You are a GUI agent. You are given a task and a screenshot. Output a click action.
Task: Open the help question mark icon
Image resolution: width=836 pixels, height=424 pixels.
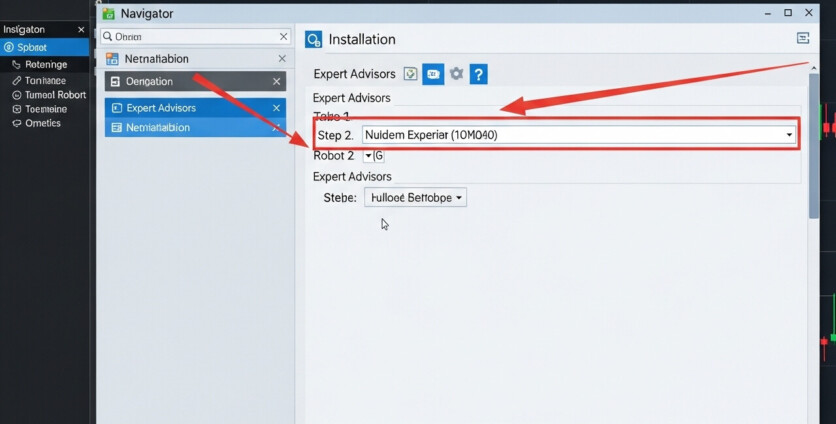[x=478, y=74]
